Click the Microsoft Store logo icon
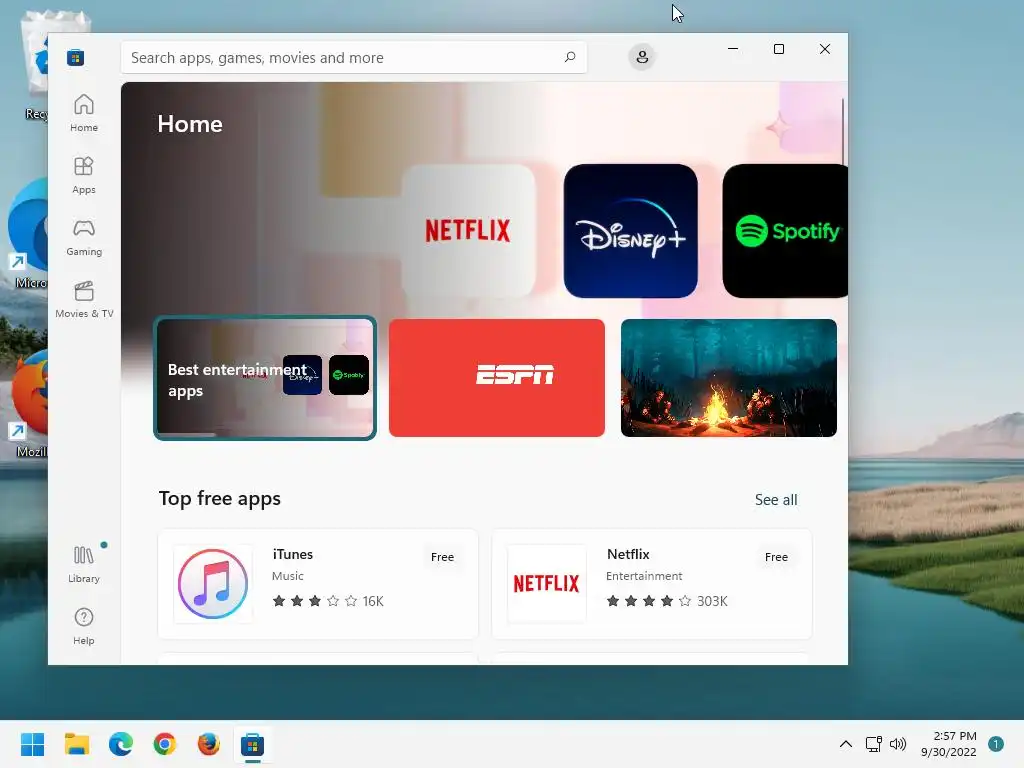This screenshot has width=1024, height=768. pos(75,57)
